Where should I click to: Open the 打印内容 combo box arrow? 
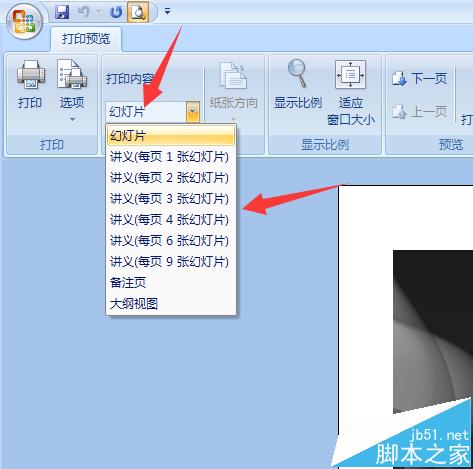(x=193, y=112)
